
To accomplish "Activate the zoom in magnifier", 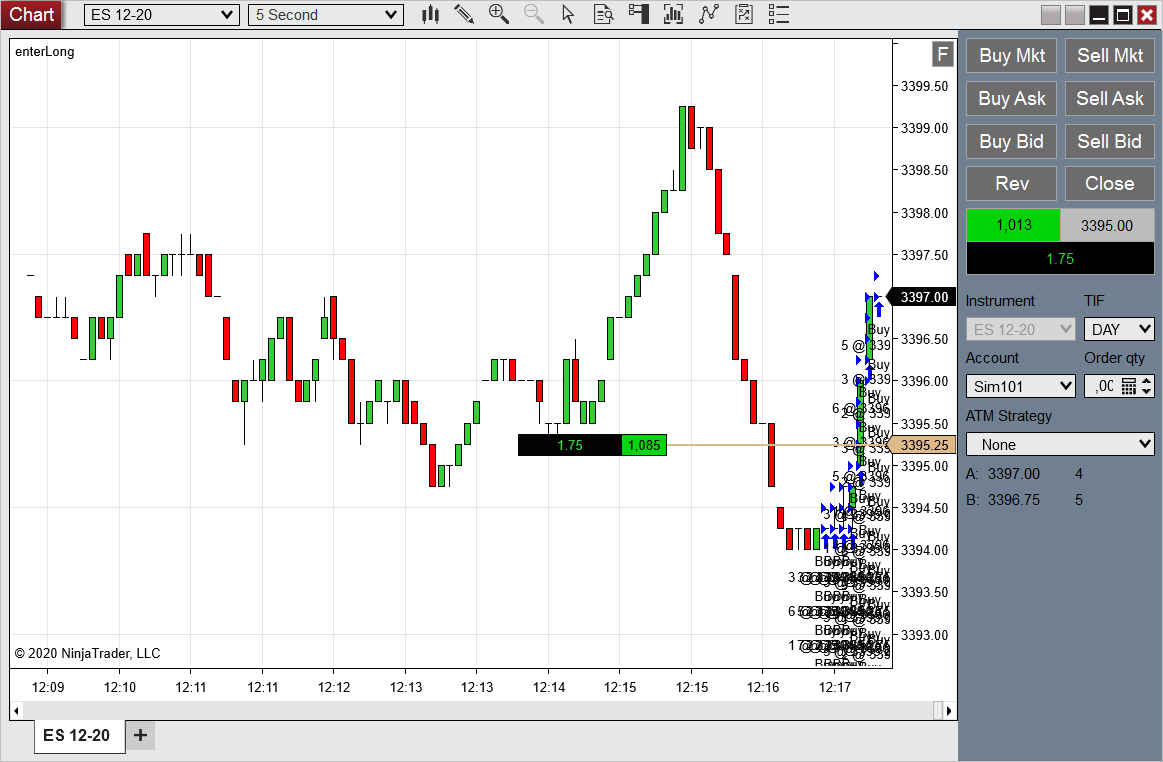I will 498,14.
